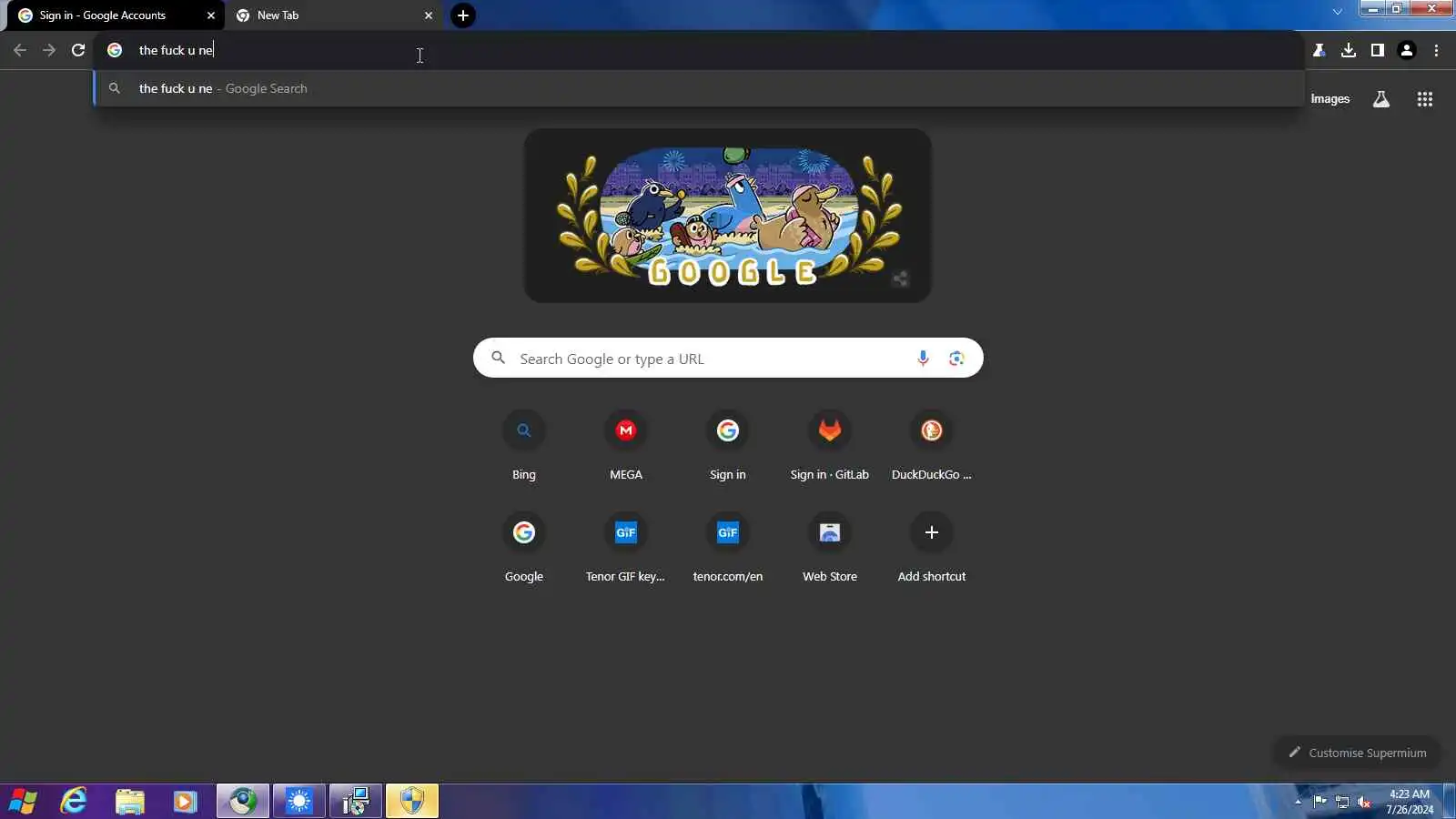1456x819 pixels.
Task: Open the three-dot browser menu
Action: (x=1436, y=50)
